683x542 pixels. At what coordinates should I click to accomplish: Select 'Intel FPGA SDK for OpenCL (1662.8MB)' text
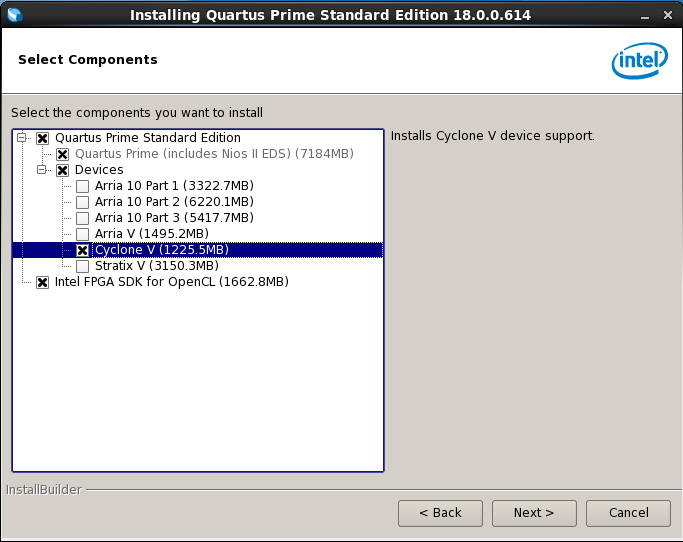(x=172, y=282)
